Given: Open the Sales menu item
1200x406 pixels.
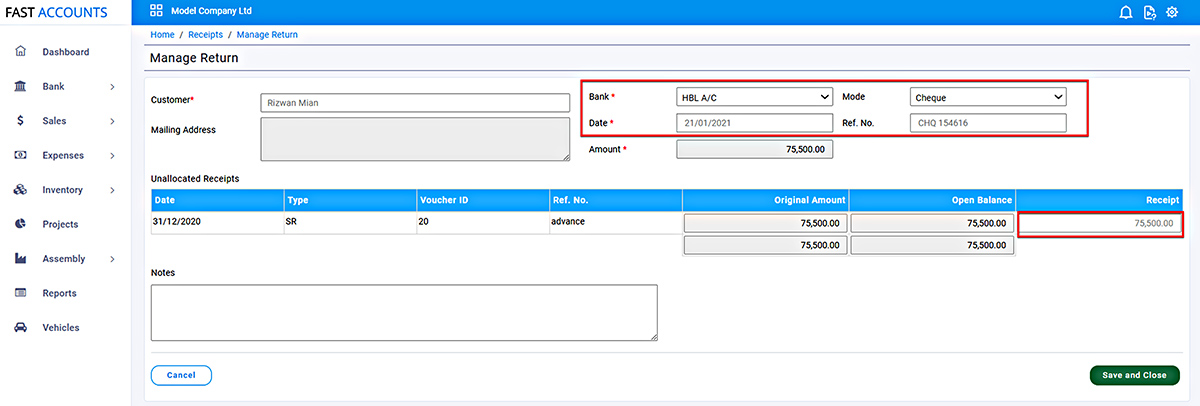Looking at the screenshot, I should [54, 121].
